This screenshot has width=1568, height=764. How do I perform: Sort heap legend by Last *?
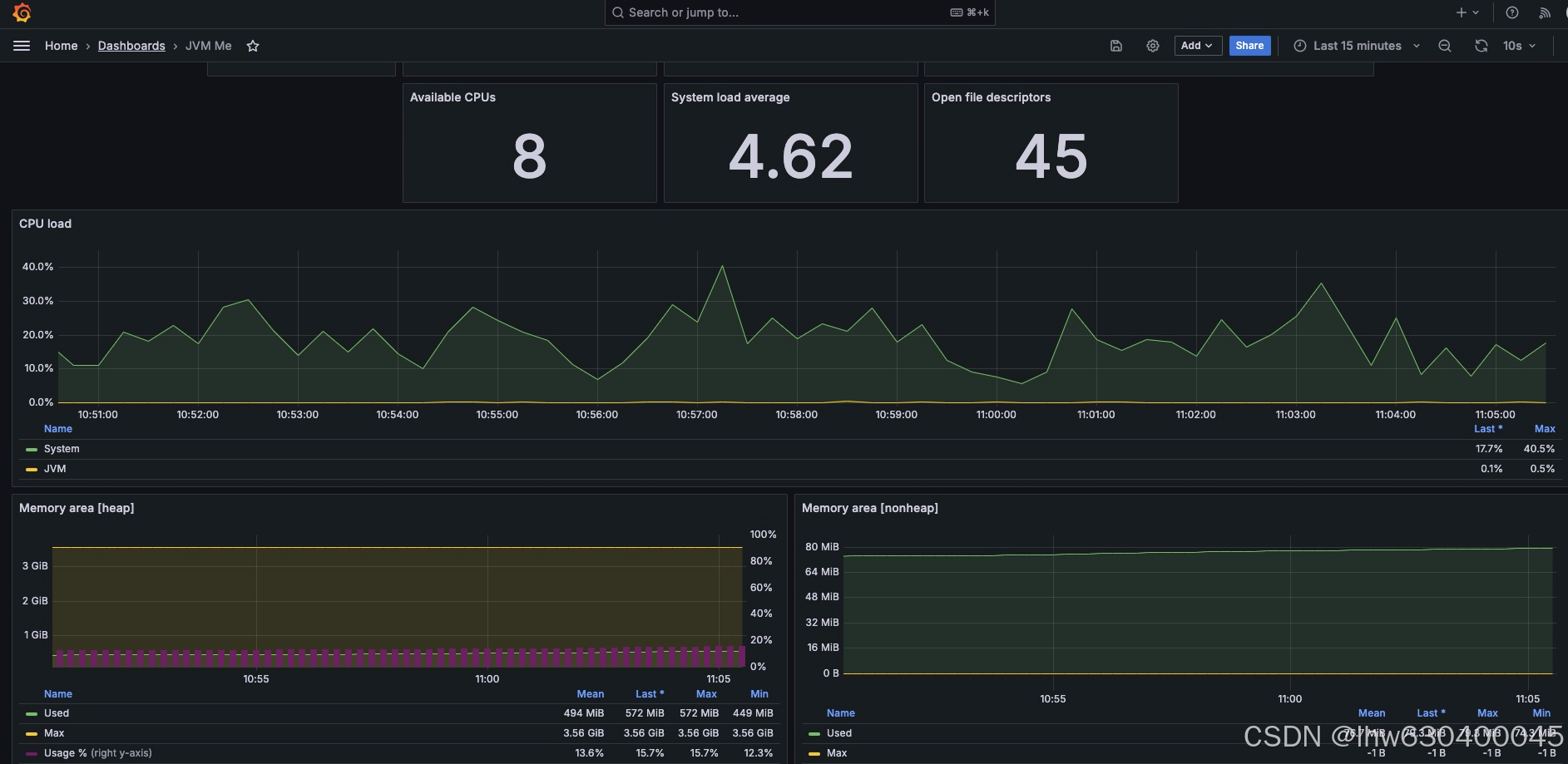pos(650,694)
